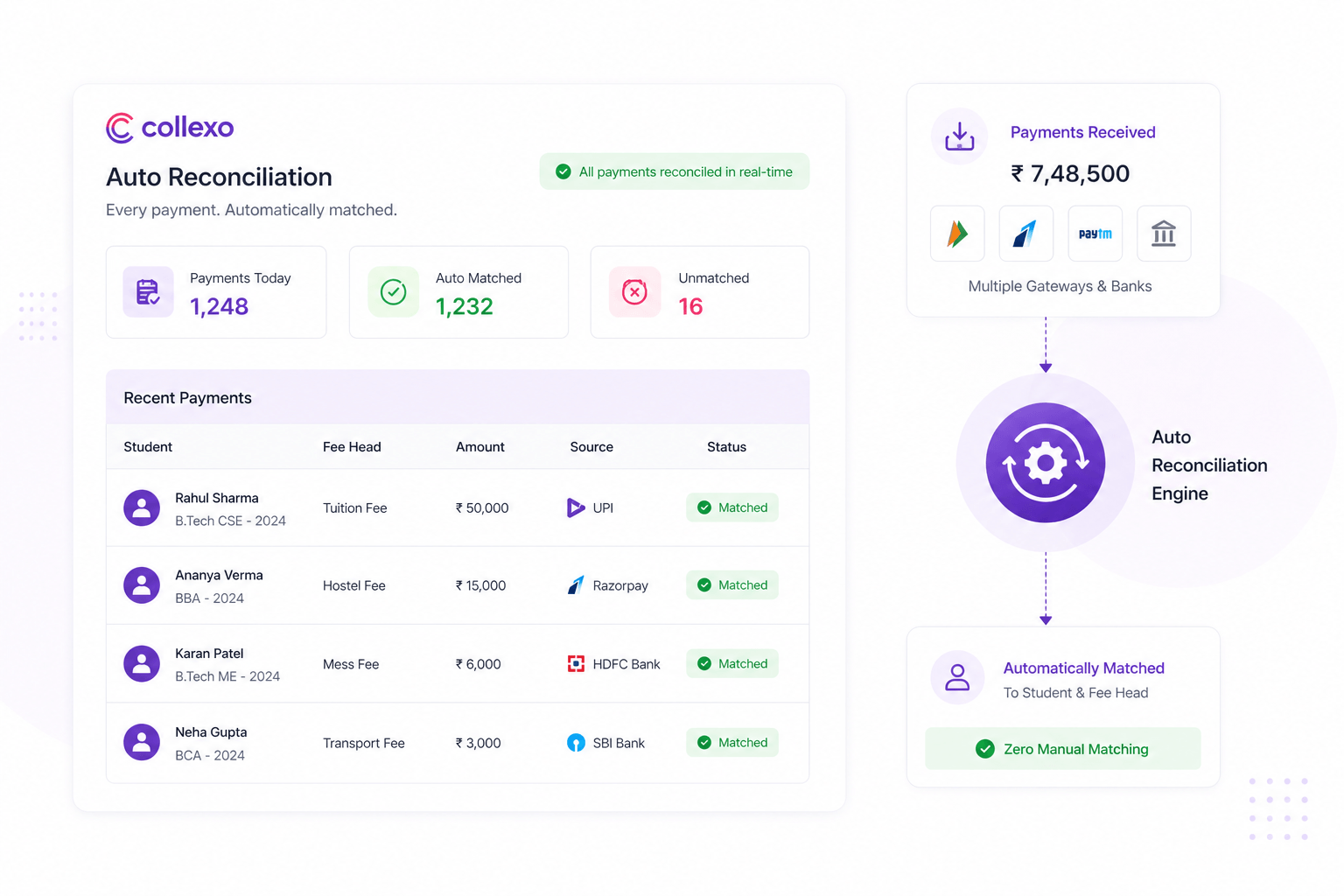Click the Auto Reconciliation Engine gear icon

tap(1046, 463)
